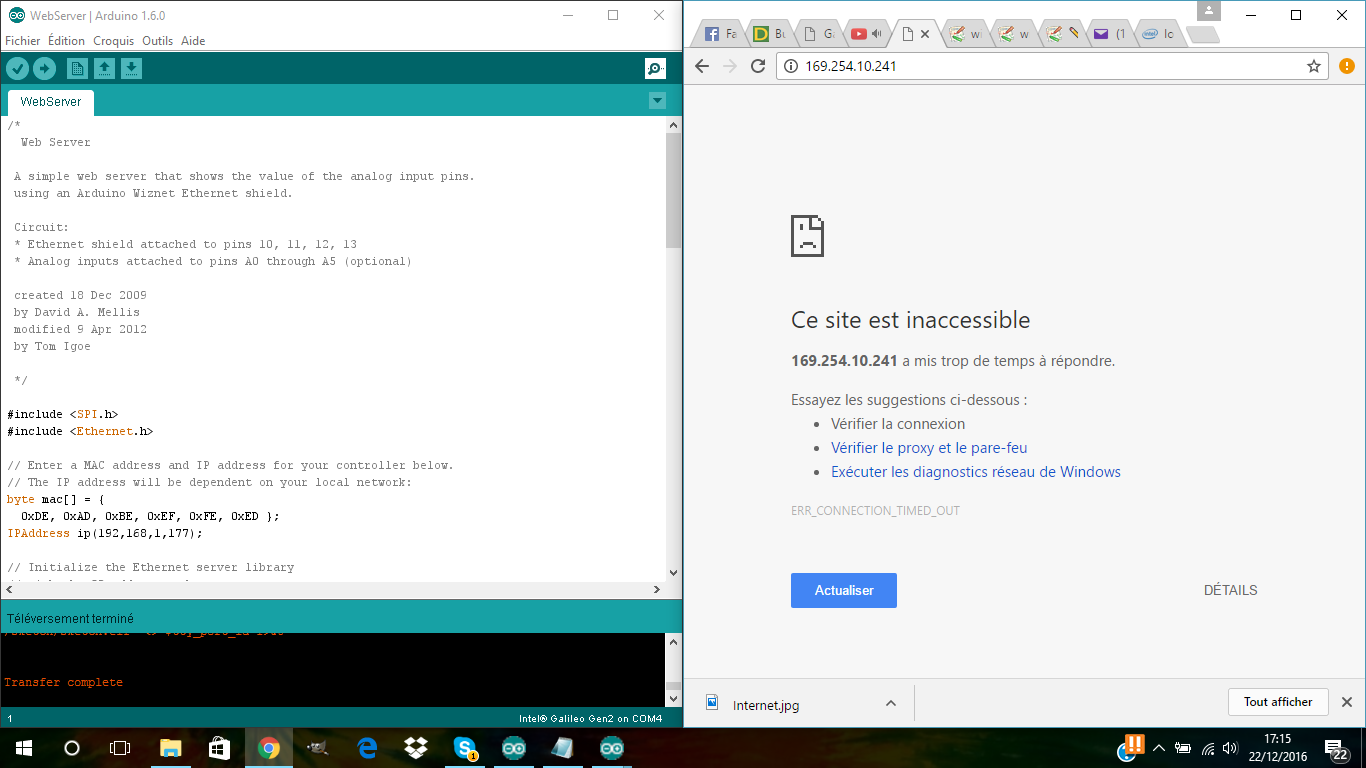The width and height of the screenshot is (1366, 768).
Task: Open the Serial Monitor magnifier icon
Action: pyautogui.click(x=655, y=68)
